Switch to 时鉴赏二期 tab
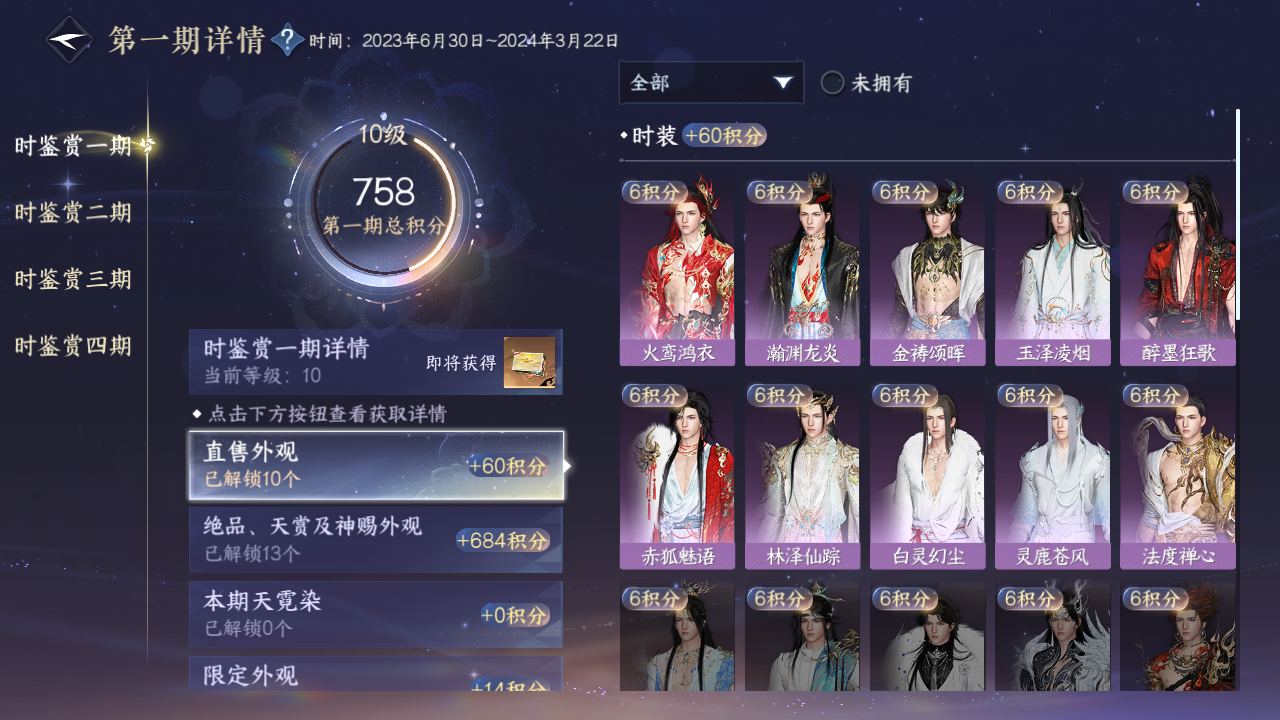The width and height of the screenshot is (1280, 720). (x=73, y=212)
